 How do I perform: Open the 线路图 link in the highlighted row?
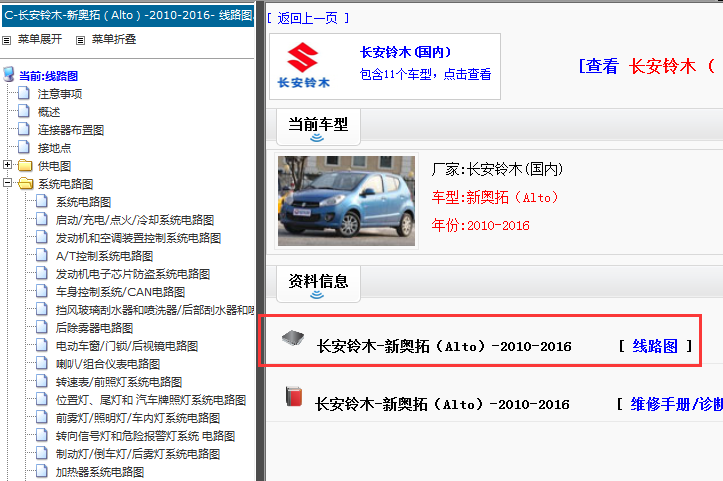(x=655, y=346)
